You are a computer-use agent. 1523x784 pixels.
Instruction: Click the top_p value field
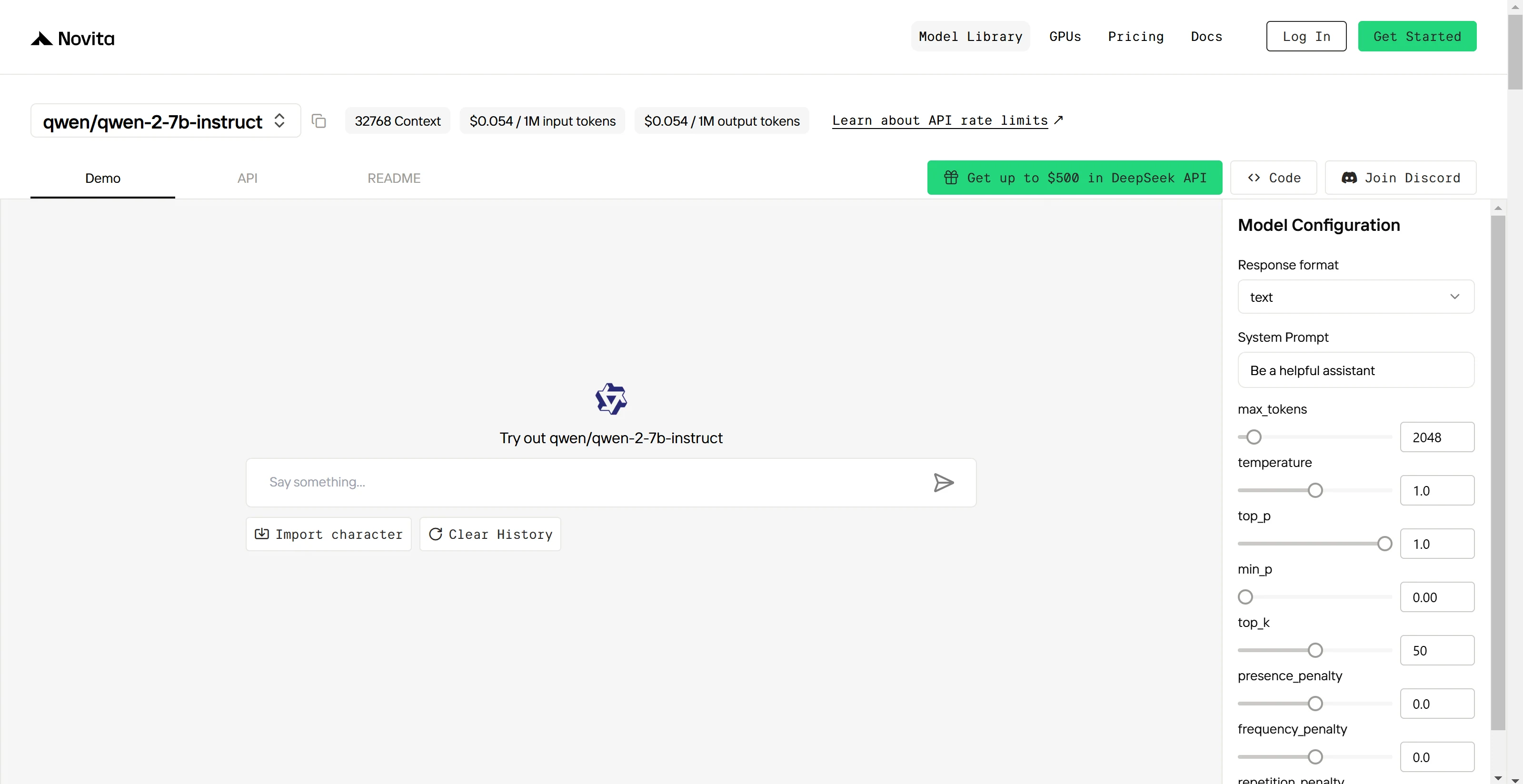pos(1437,543)
